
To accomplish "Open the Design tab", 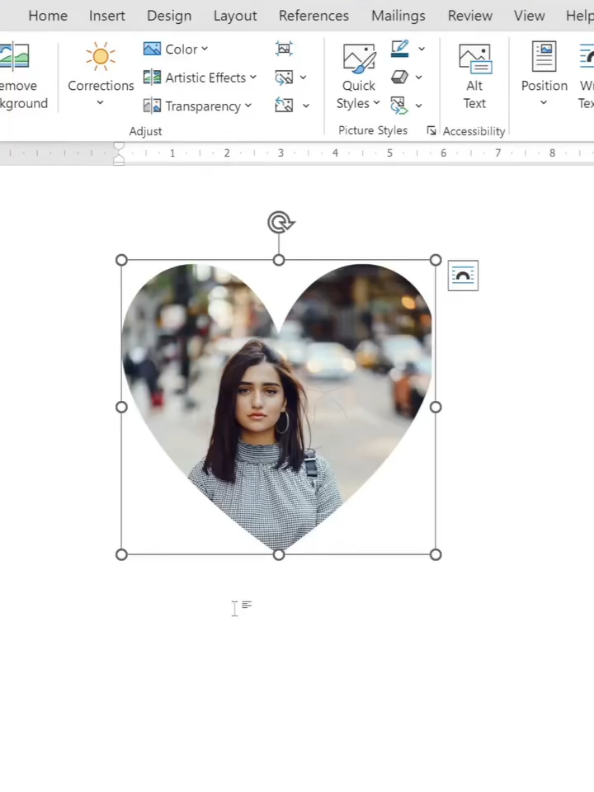I will click(169, 16).
